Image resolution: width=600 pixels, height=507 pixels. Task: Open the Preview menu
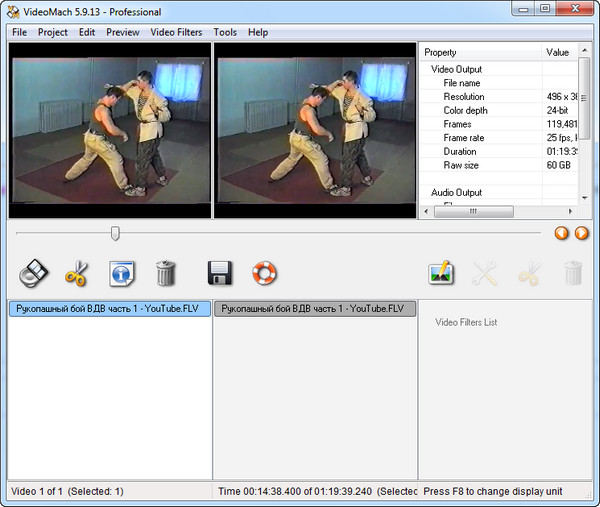(123, 32)
